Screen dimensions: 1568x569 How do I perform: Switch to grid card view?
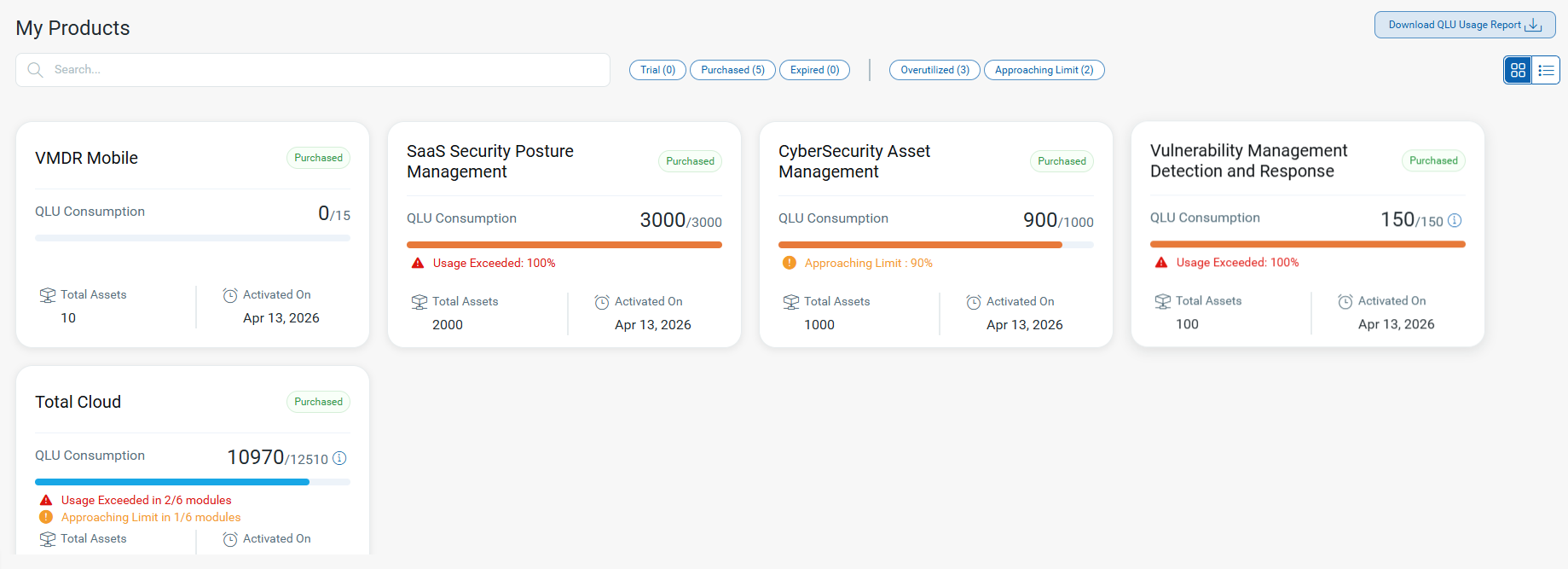(x=1519, y=70)
